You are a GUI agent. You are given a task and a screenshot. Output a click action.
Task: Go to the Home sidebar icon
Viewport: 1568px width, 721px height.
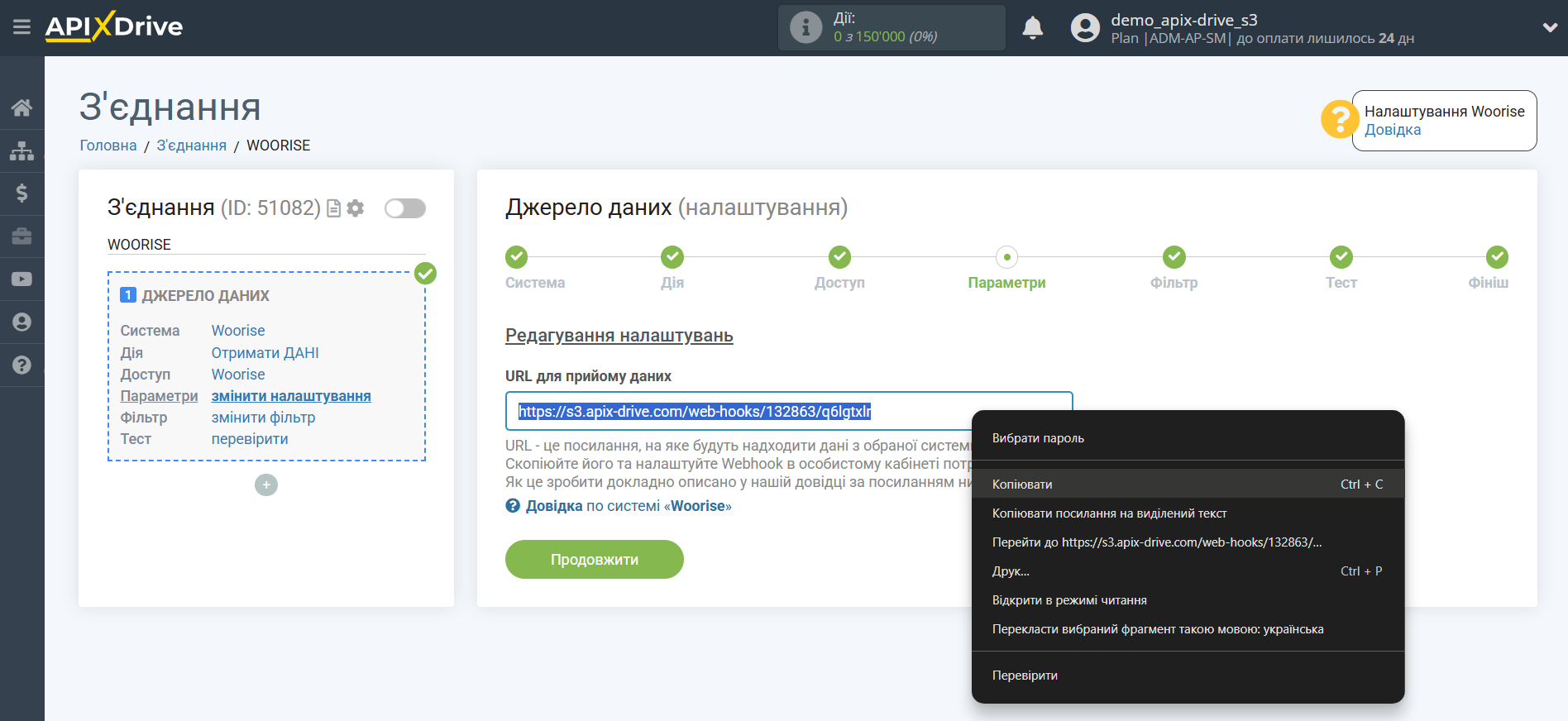tap(22, 107)
